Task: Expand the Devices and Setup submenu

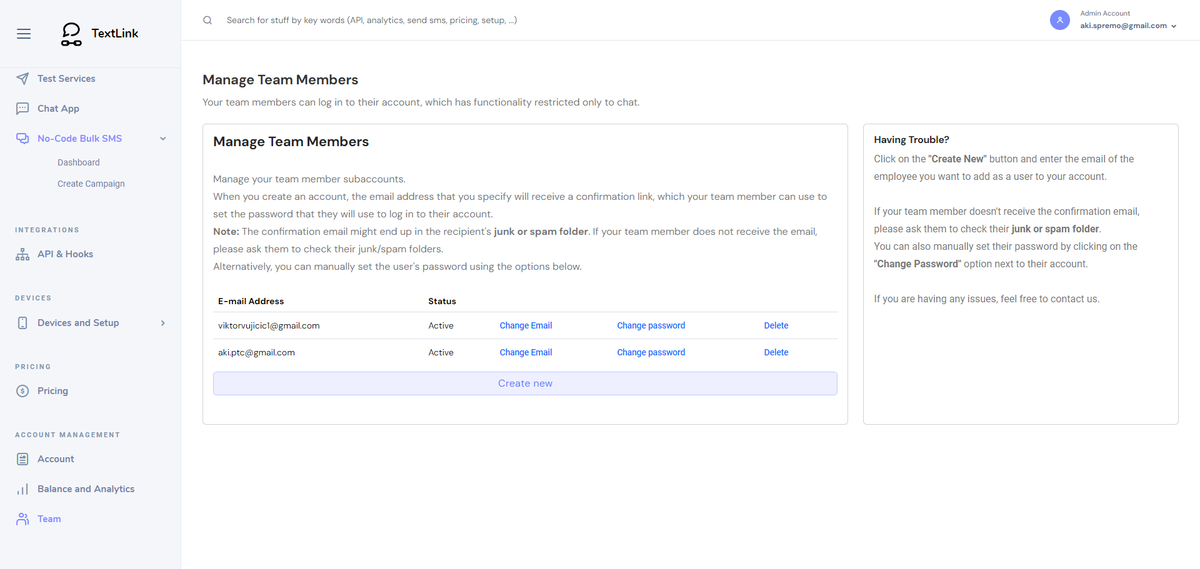Action: click(163, 323)
